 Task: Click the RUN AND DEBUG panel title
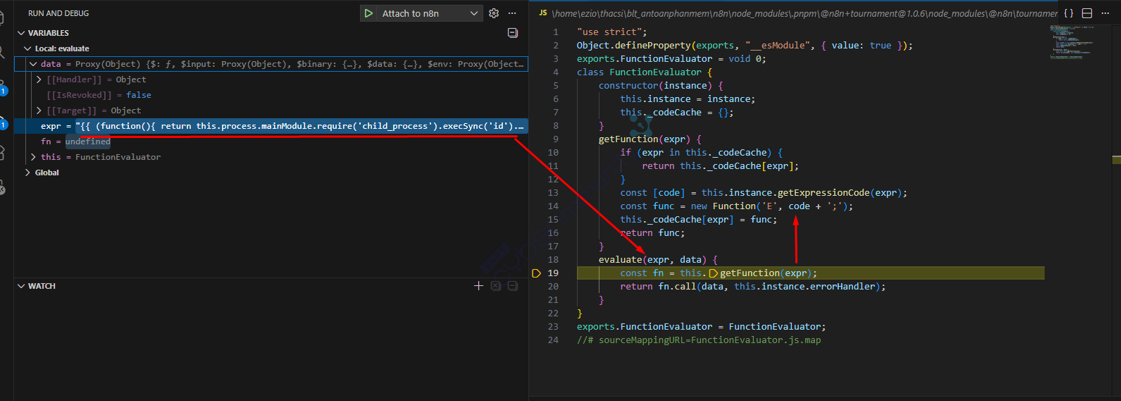58,14
